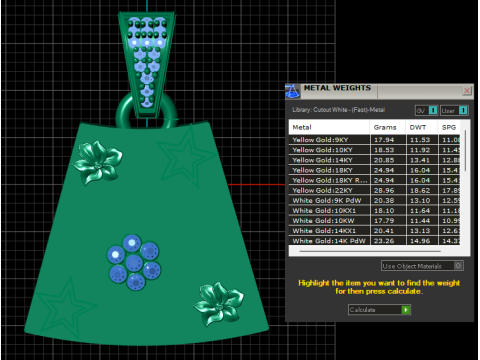Screen dimensions: 480x360
Task: Select the lower-right flower ornament on pendant
Action: (219, 304)
